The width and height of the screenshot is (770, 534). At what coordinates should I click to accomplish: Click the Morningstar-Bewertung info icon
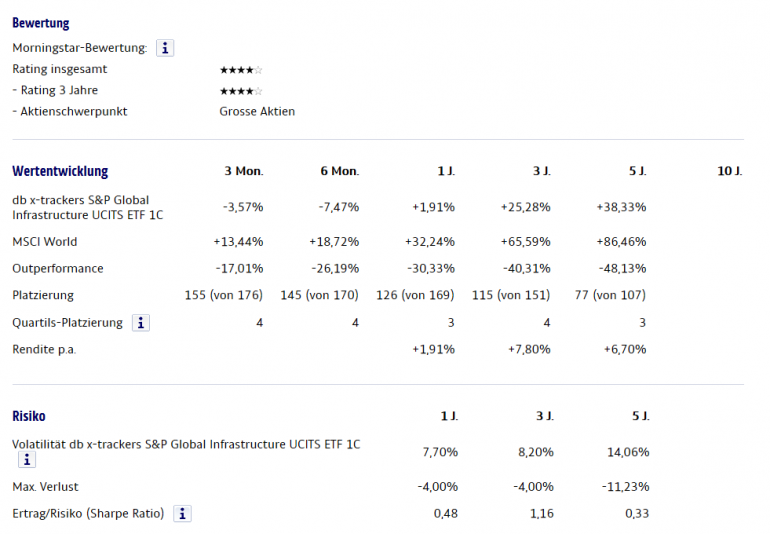[165, 48]
